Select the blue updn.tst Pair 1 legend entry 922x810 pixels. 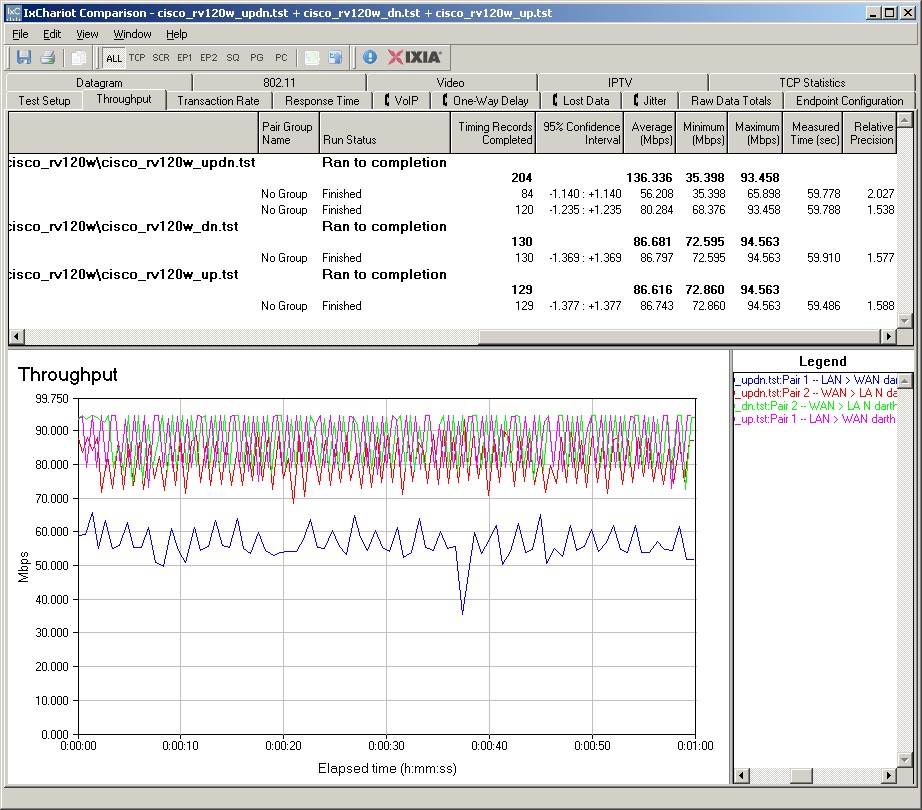tap(815, 380)
